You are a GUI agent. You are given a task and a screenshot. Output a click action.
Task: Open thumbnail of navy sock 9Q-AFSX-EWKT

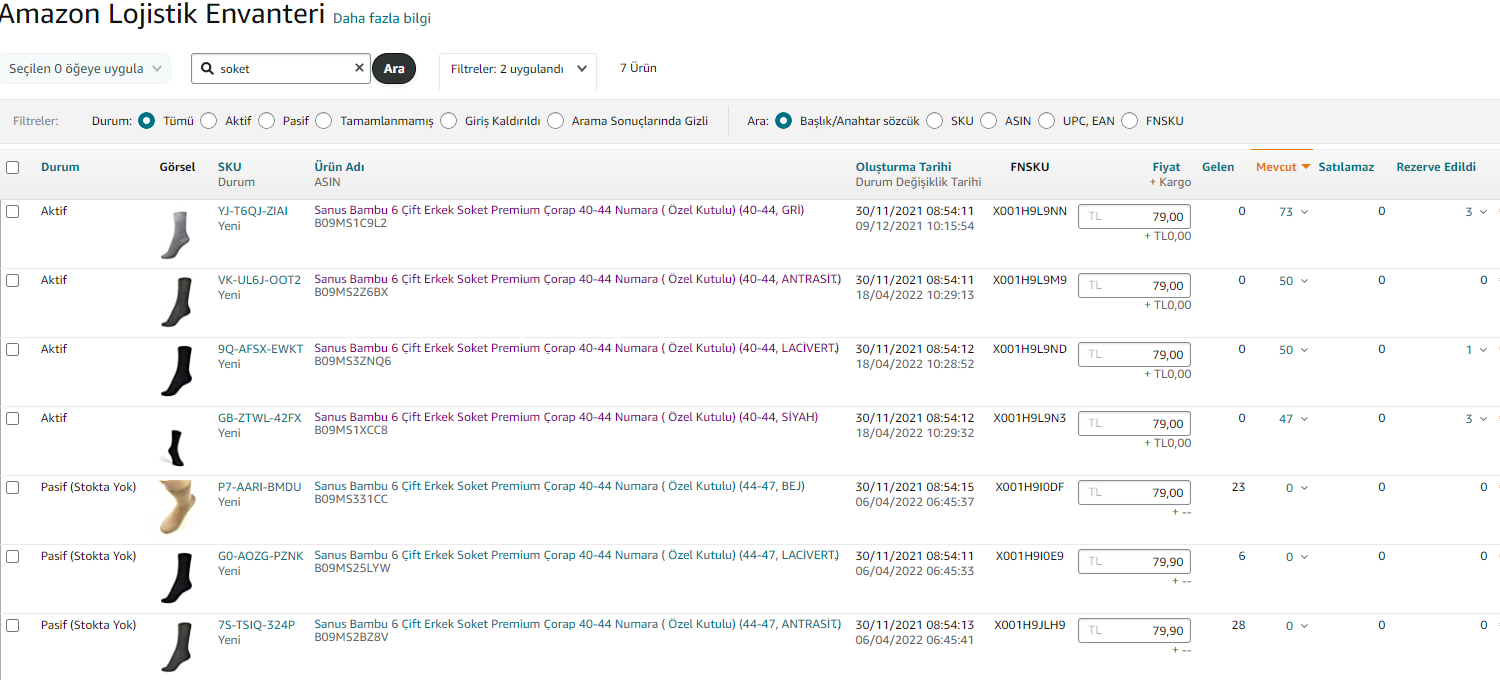coord(176,371)
